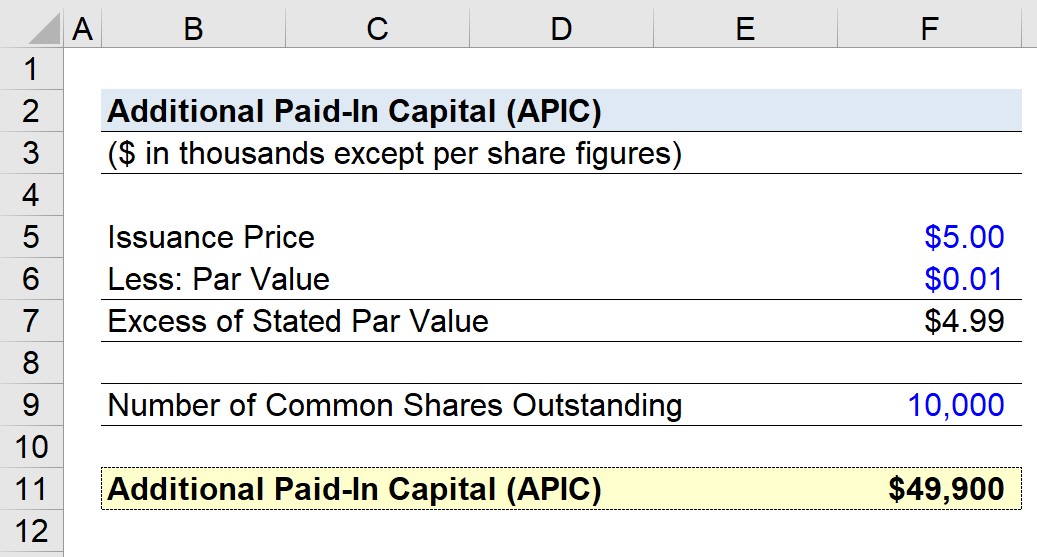
Task: Select the Number of Common Shares Outstanding label
Action: (395, 405)
